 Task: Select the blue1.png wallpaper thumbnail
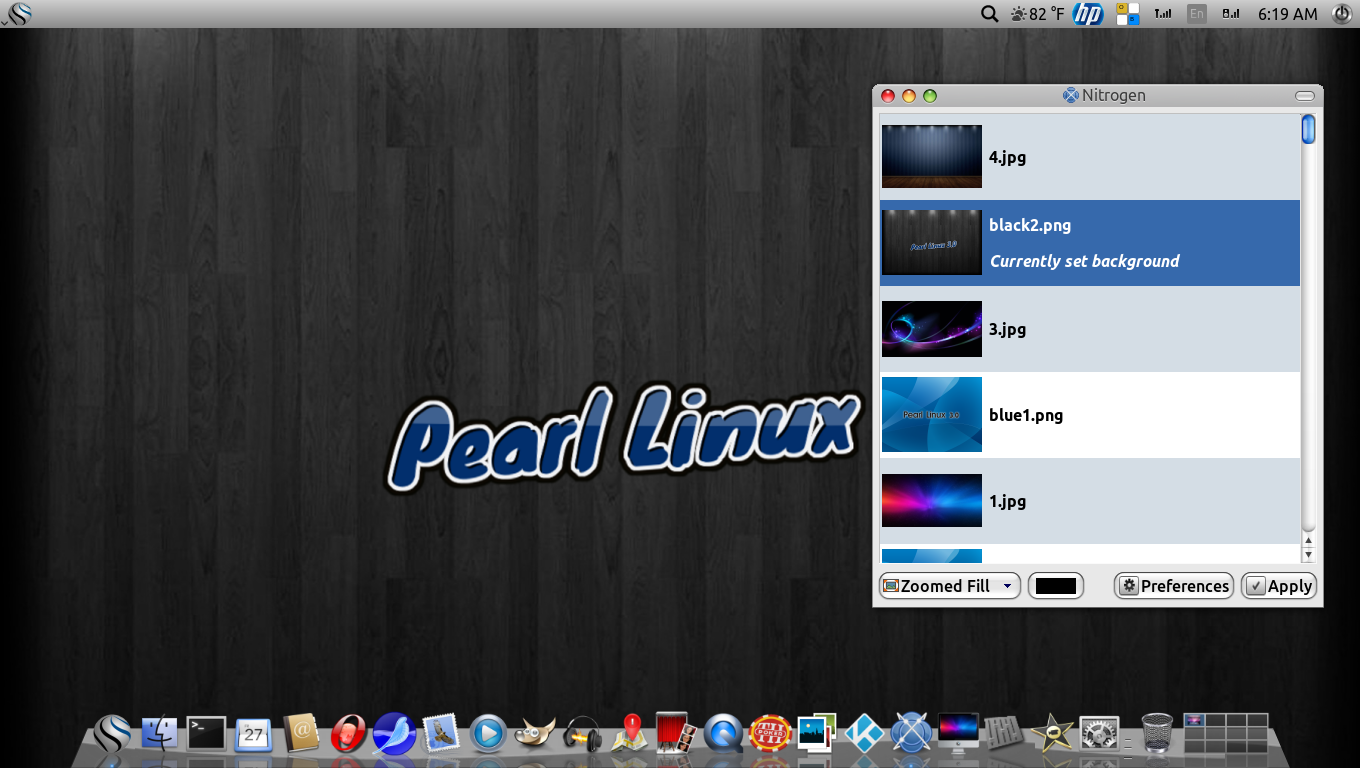(x=932, y=415)
